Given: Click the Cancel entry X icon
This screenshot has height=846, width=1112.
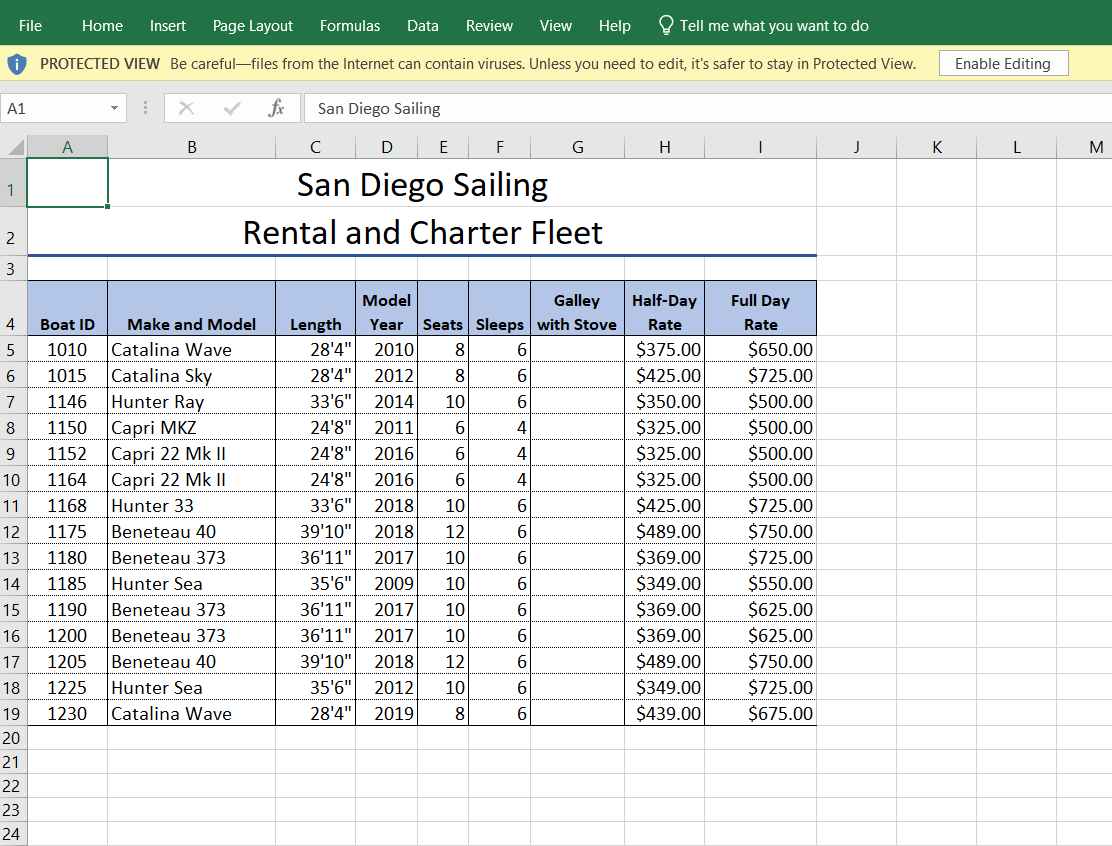Looking at the screenshot, I should click(187, 108).
